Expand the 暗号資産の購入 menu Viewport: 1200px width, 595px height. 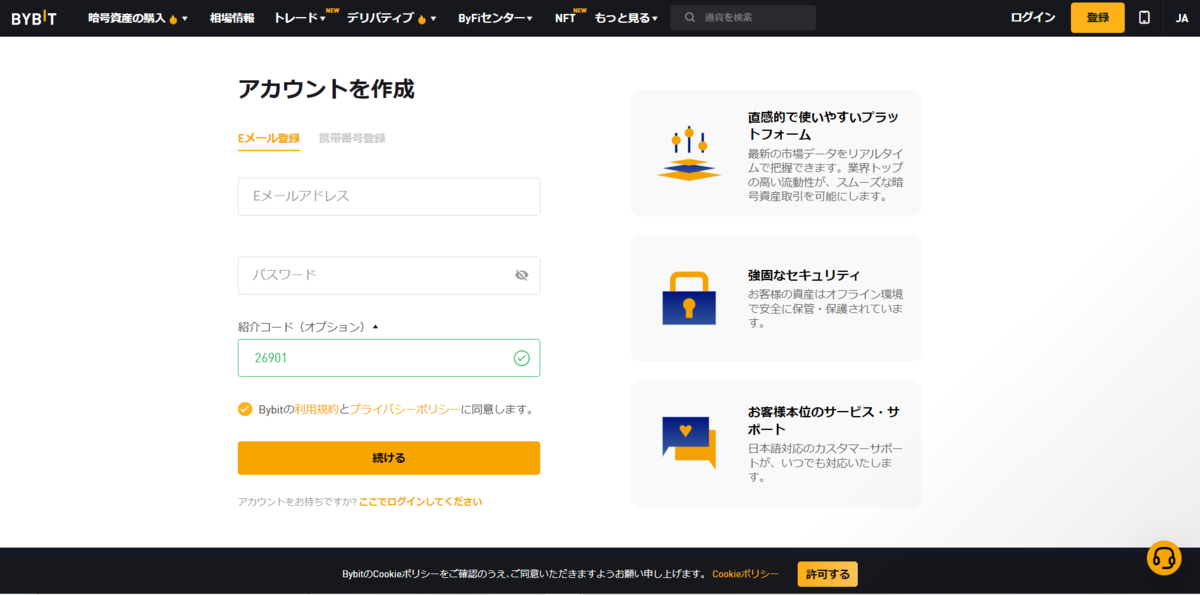138,18
